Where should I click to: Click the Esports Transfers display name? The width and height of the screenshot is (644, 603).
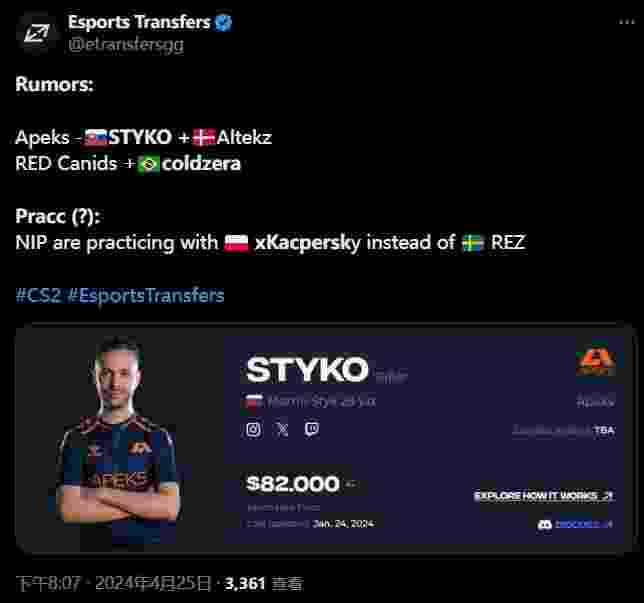tap(139, 22)
